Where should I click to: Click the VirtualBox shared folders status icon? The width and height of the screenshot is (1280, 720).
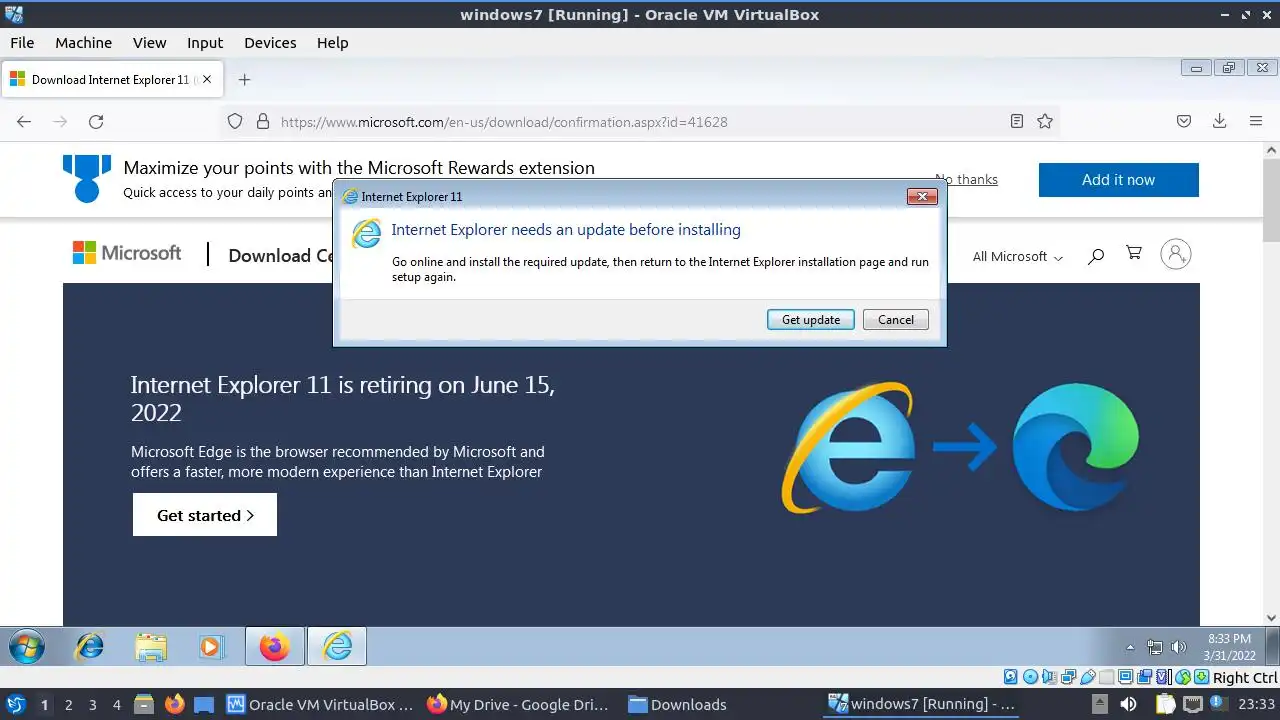[1107, 677]
